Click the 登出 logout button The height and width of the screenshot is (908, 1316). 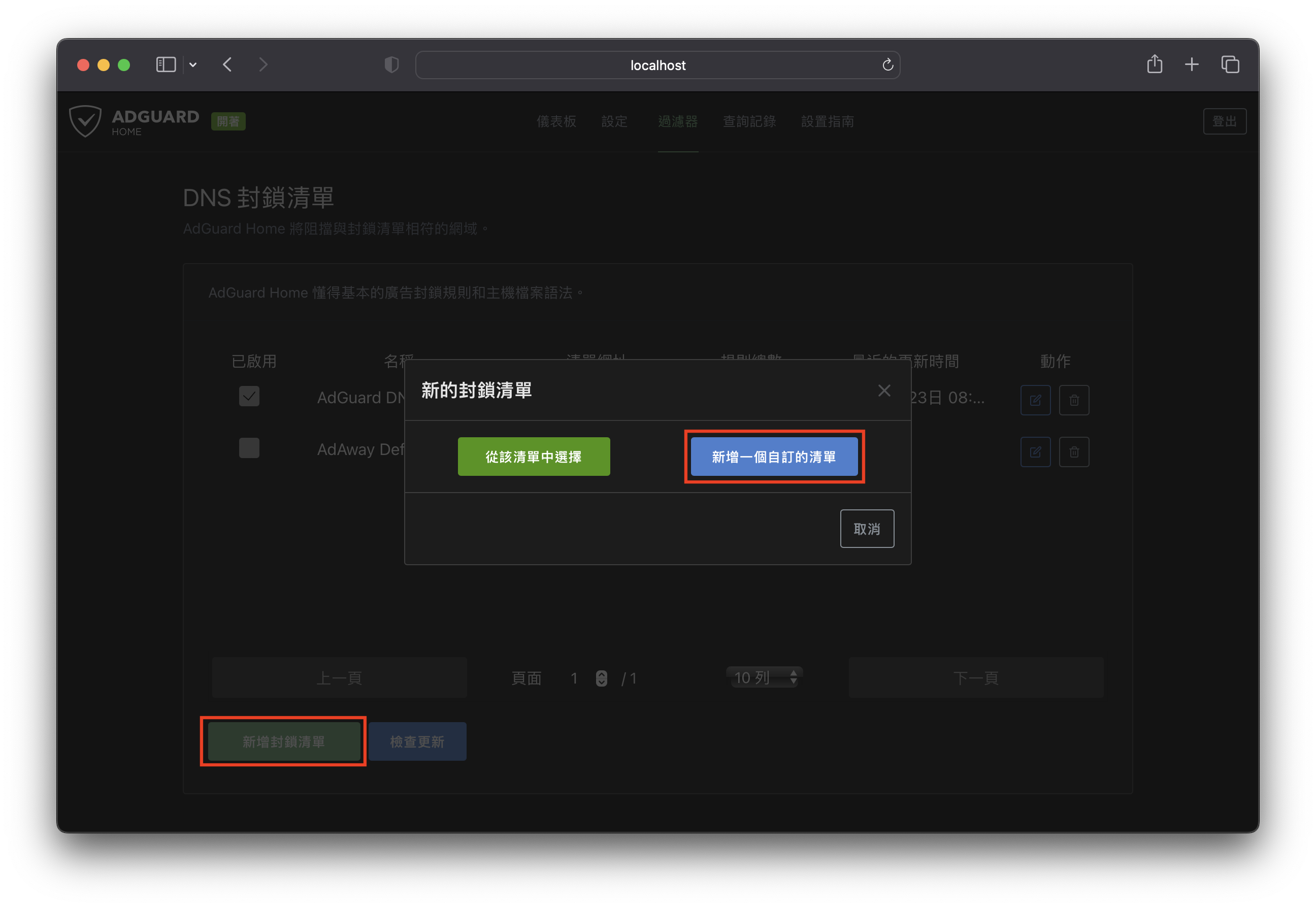[1225, 121]
